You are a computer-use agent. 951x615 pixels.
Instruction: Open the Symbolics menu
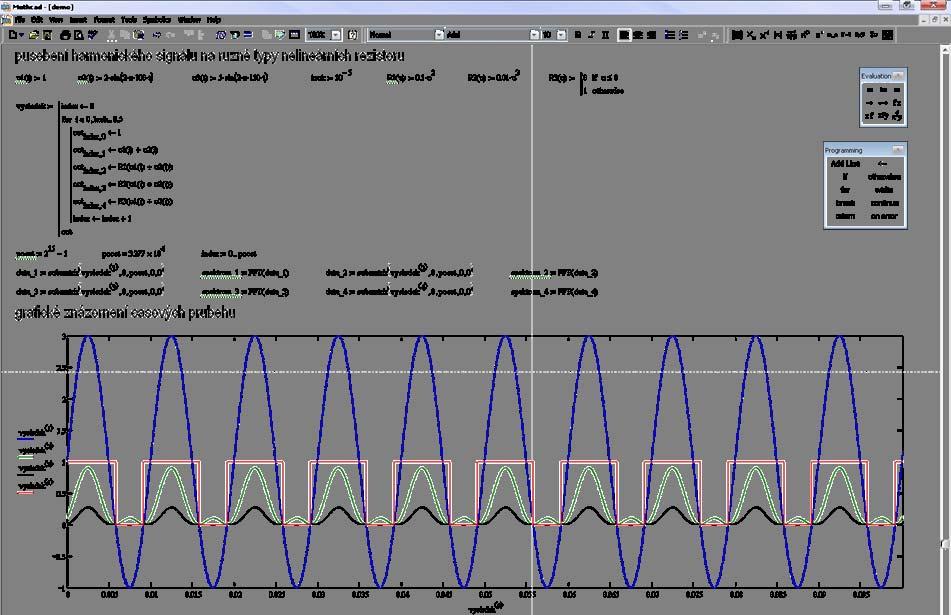(157, 20)
